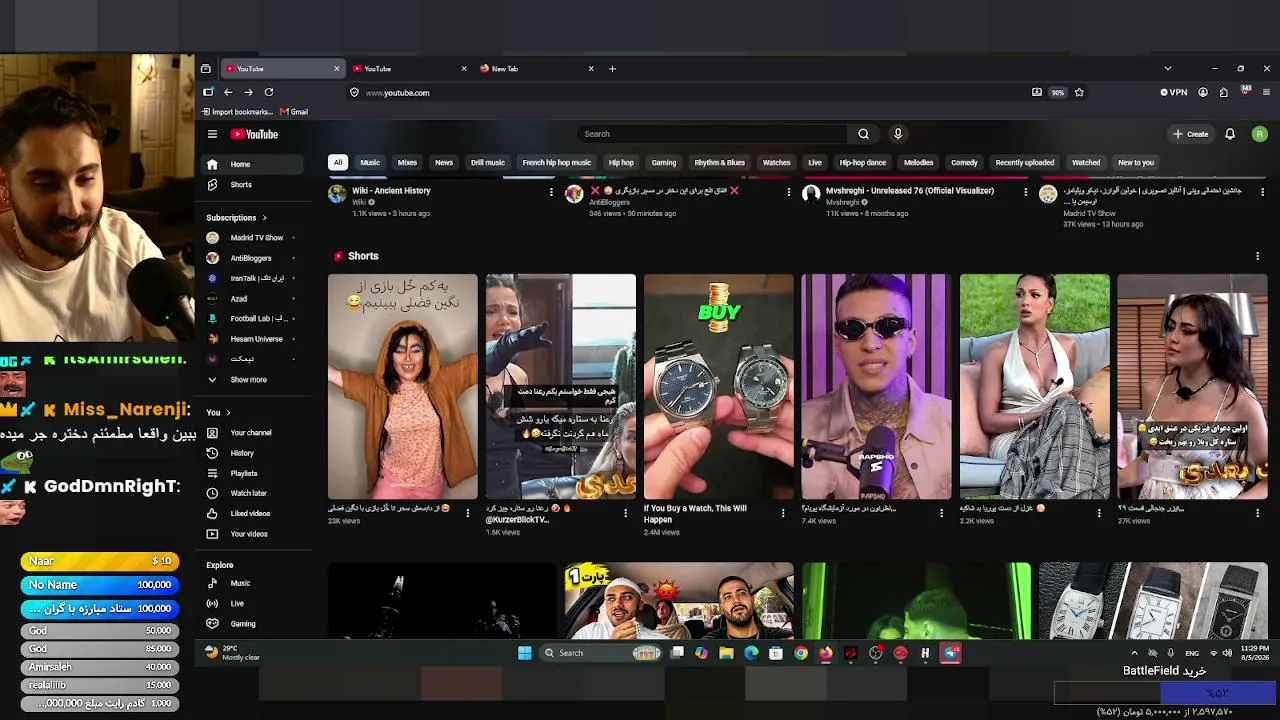The image size is (1280, 720).
Task: Open Liked videos in the sidebar
Action: click(x=253, y=513)
